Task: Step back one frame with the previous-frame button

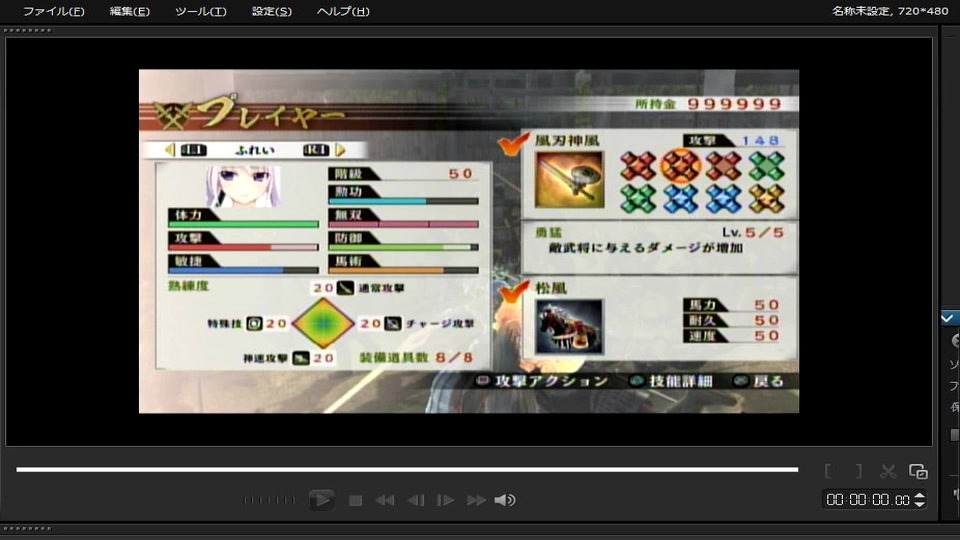Action: coord(416,500)
